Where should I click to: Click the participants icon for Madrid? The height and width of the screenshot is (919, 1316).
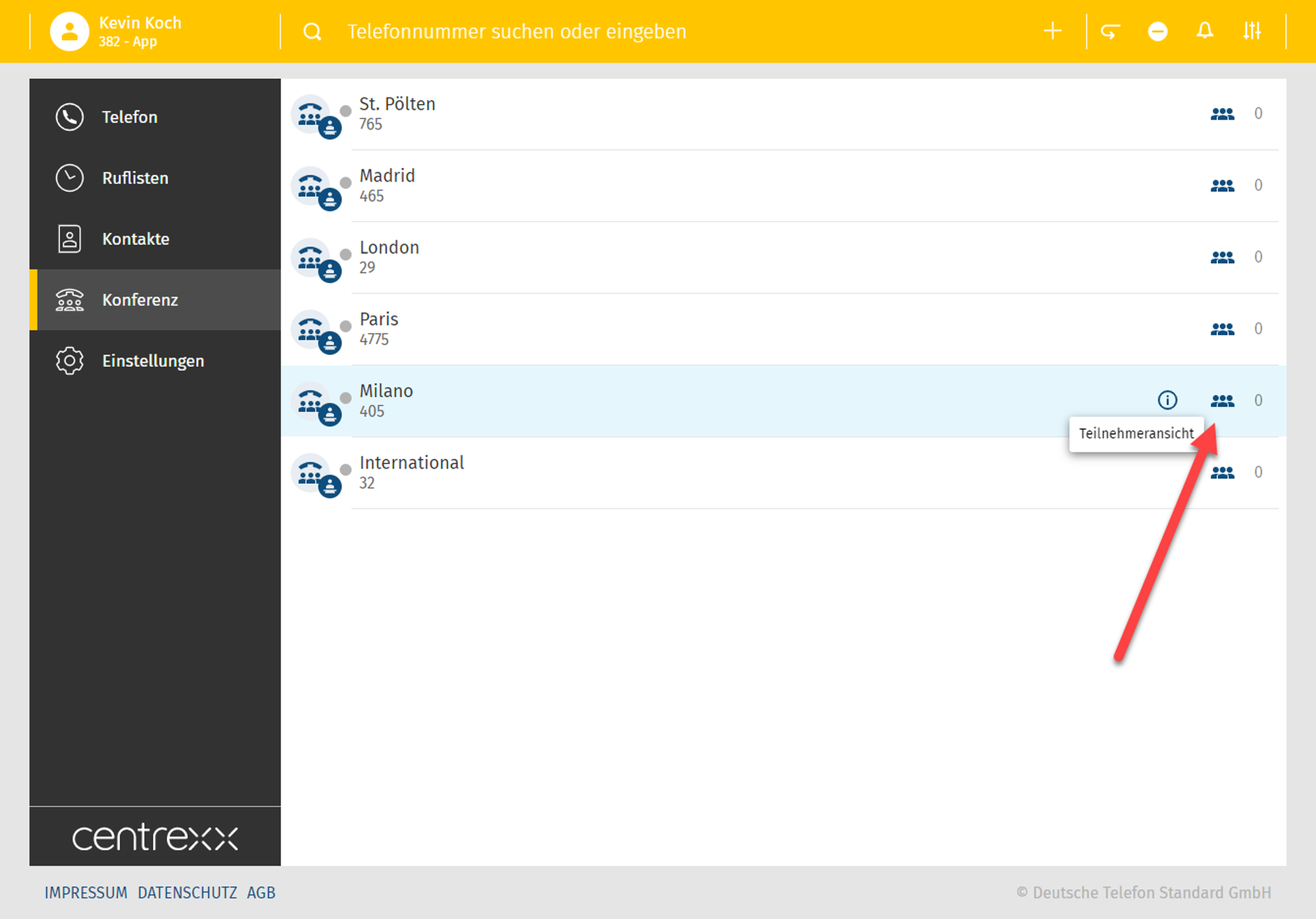coord(1222,185)
